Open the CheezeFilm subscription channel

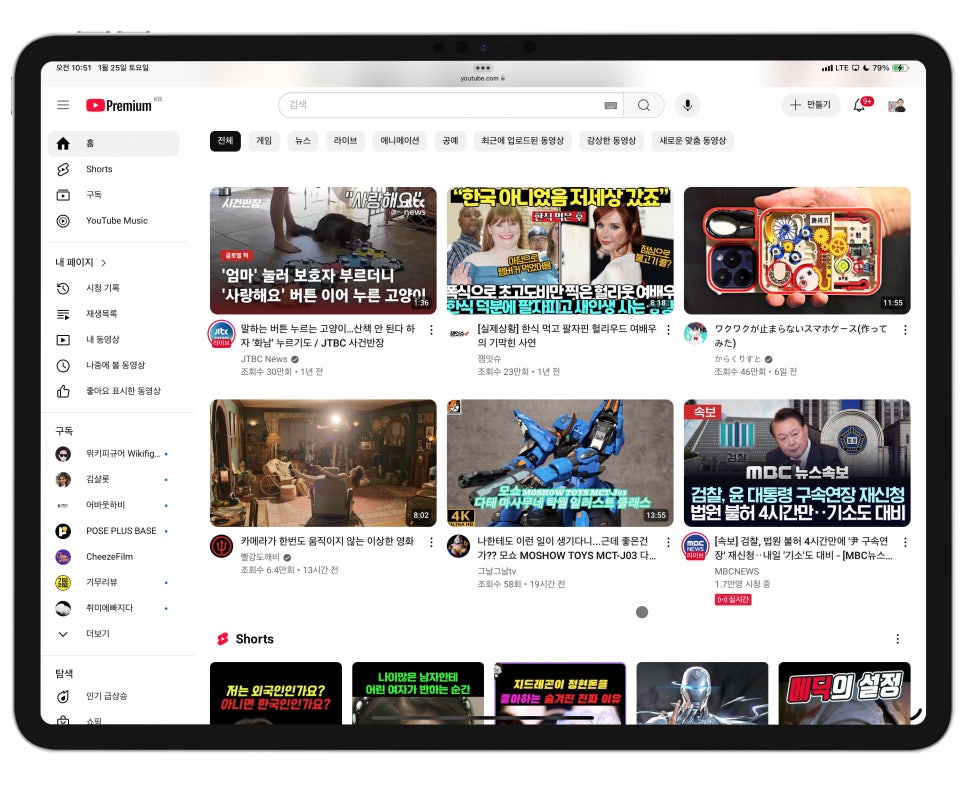(113, 557)
